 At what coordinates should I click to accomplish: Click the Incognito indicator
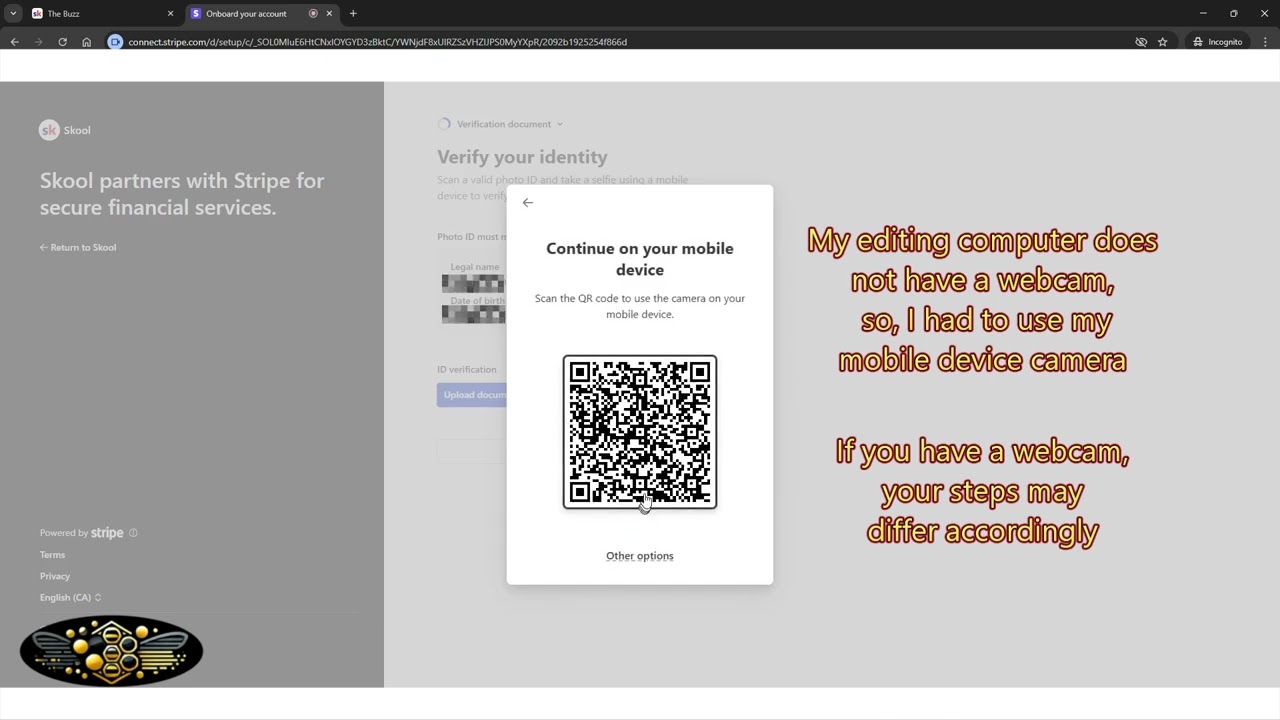tap(1217, 42)
